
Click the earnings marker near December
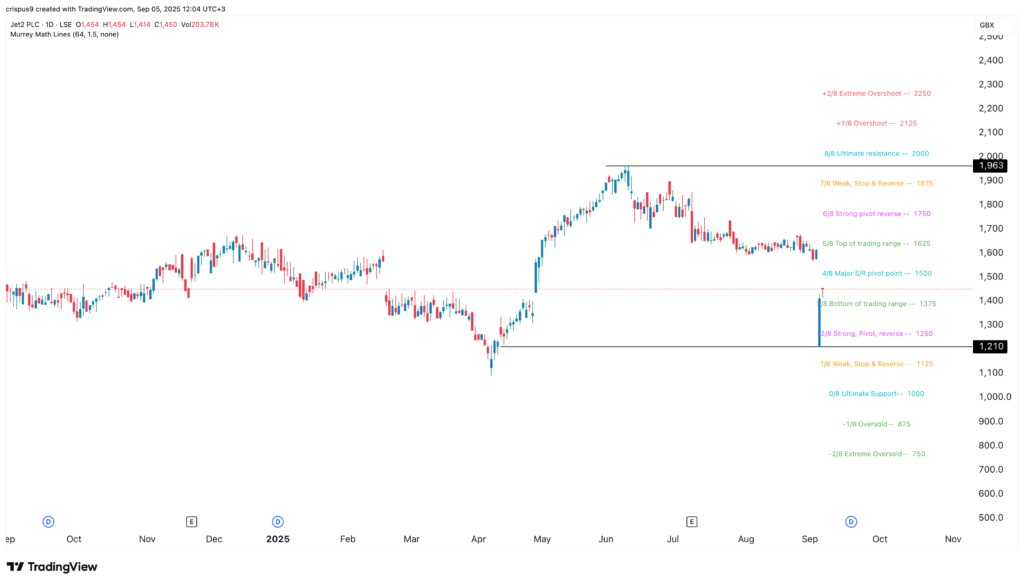tap(191, 521)
